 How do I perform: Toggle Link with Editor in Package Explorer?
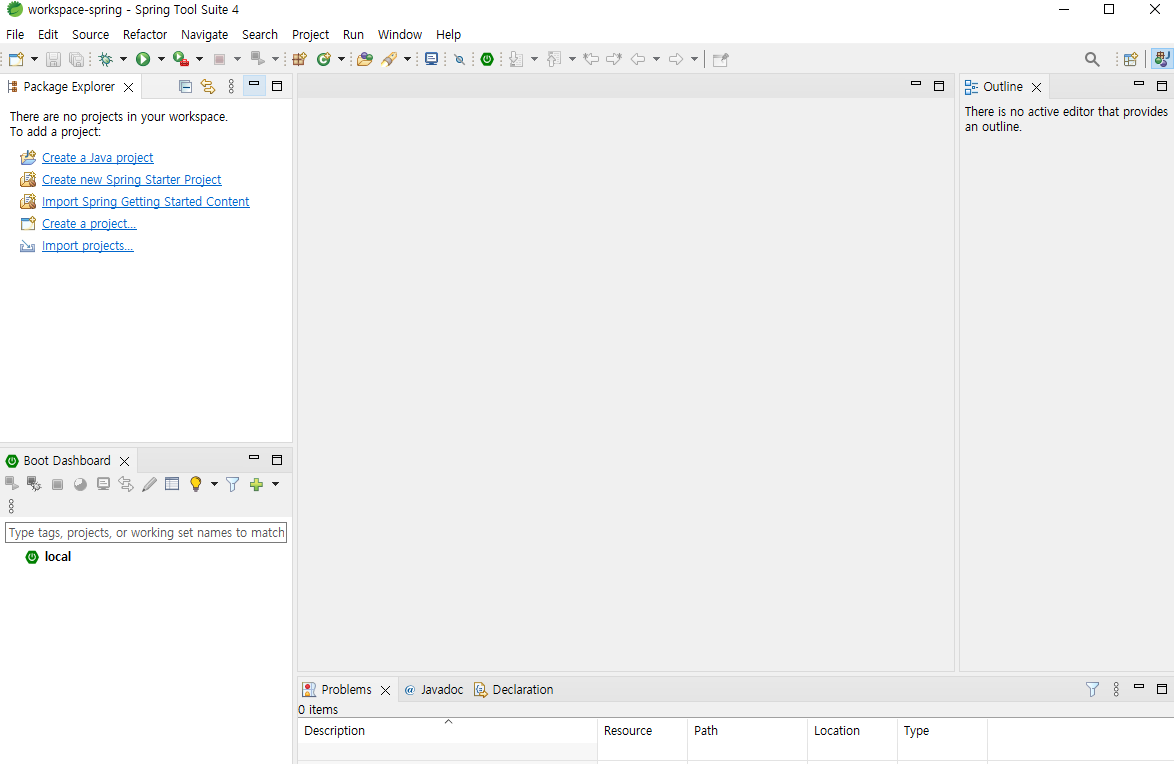[x=208, y=87]
